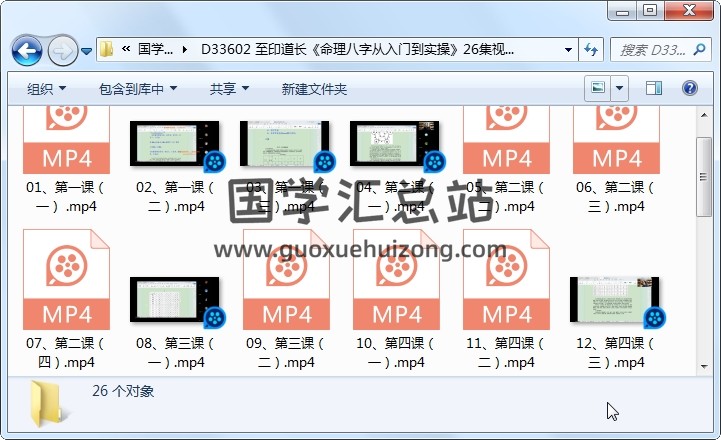Click the change view icon button
The width and height of the screenshot is (721, 440).
tap(598, 89)
